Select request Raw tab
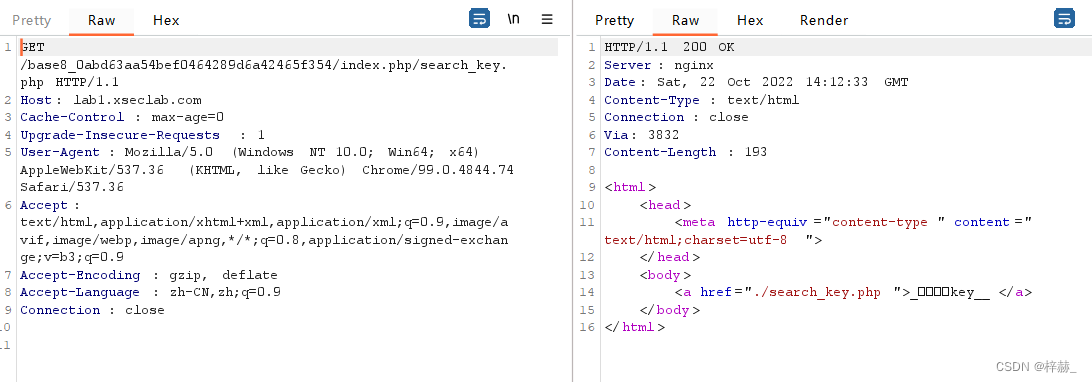 pyautogui.click(x=102, y=20)
